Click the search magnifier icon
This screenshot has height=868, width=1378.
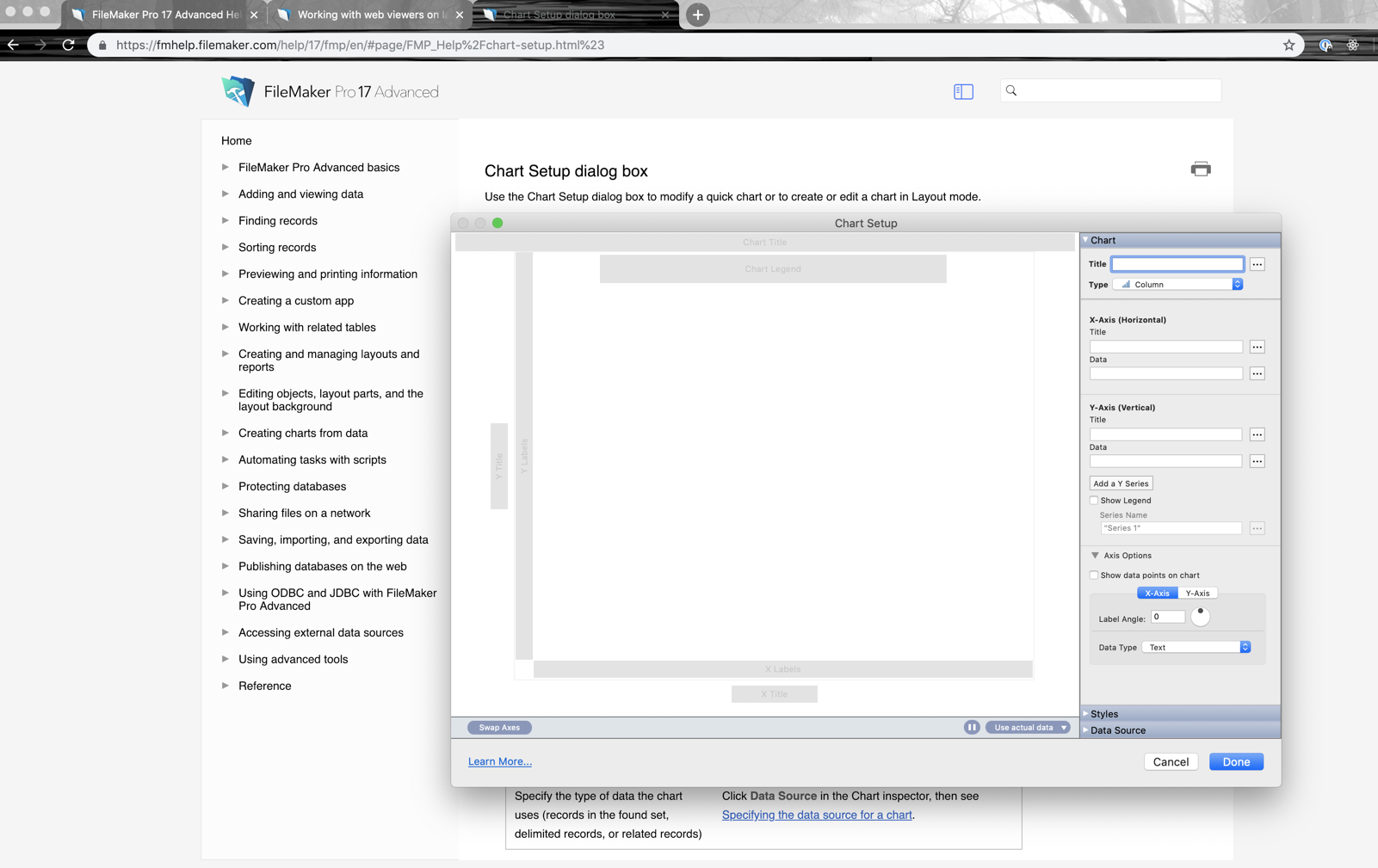click(1011, 90)
